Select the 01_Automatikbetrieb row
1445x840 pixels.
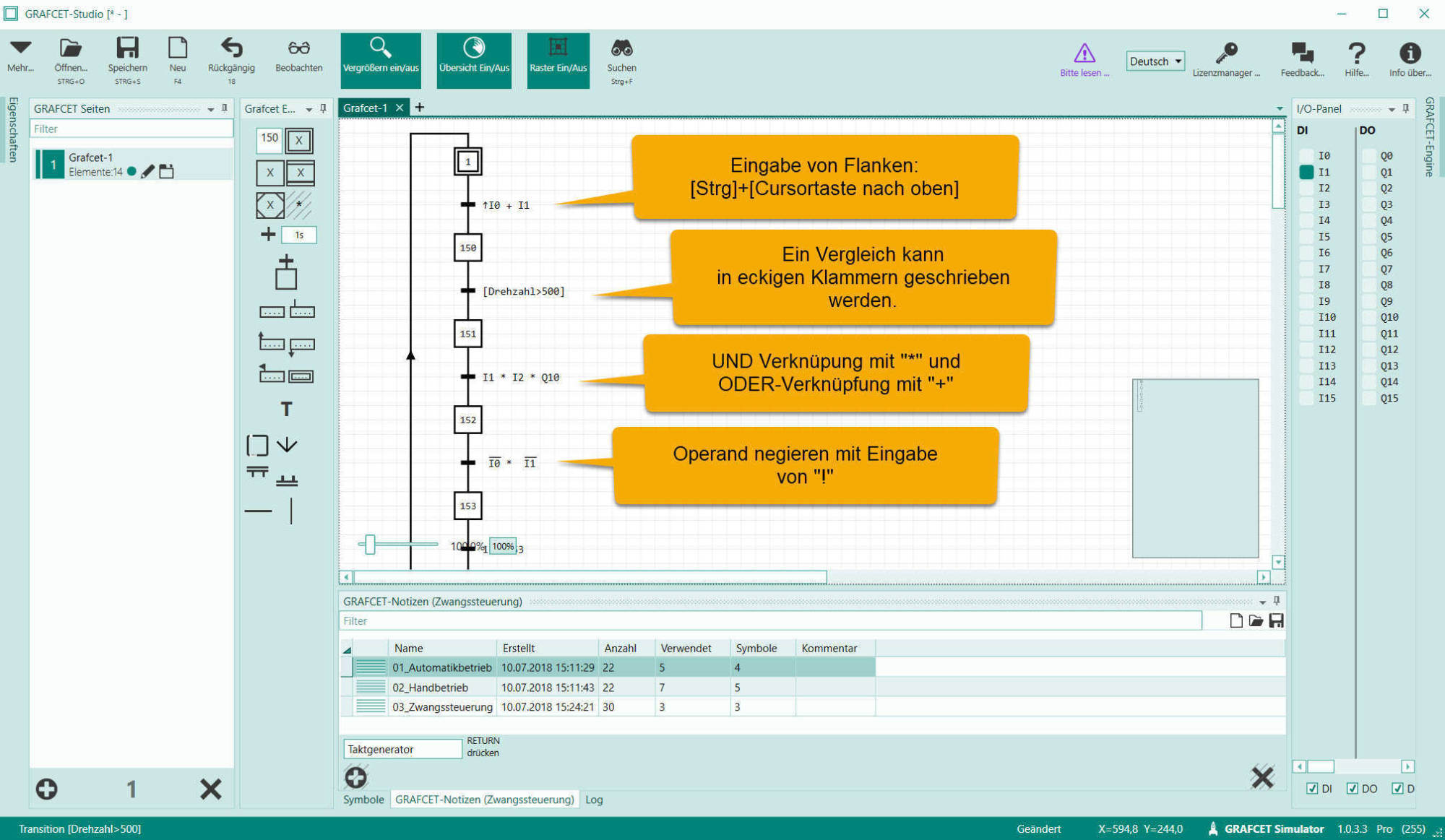tap(608, 667)
